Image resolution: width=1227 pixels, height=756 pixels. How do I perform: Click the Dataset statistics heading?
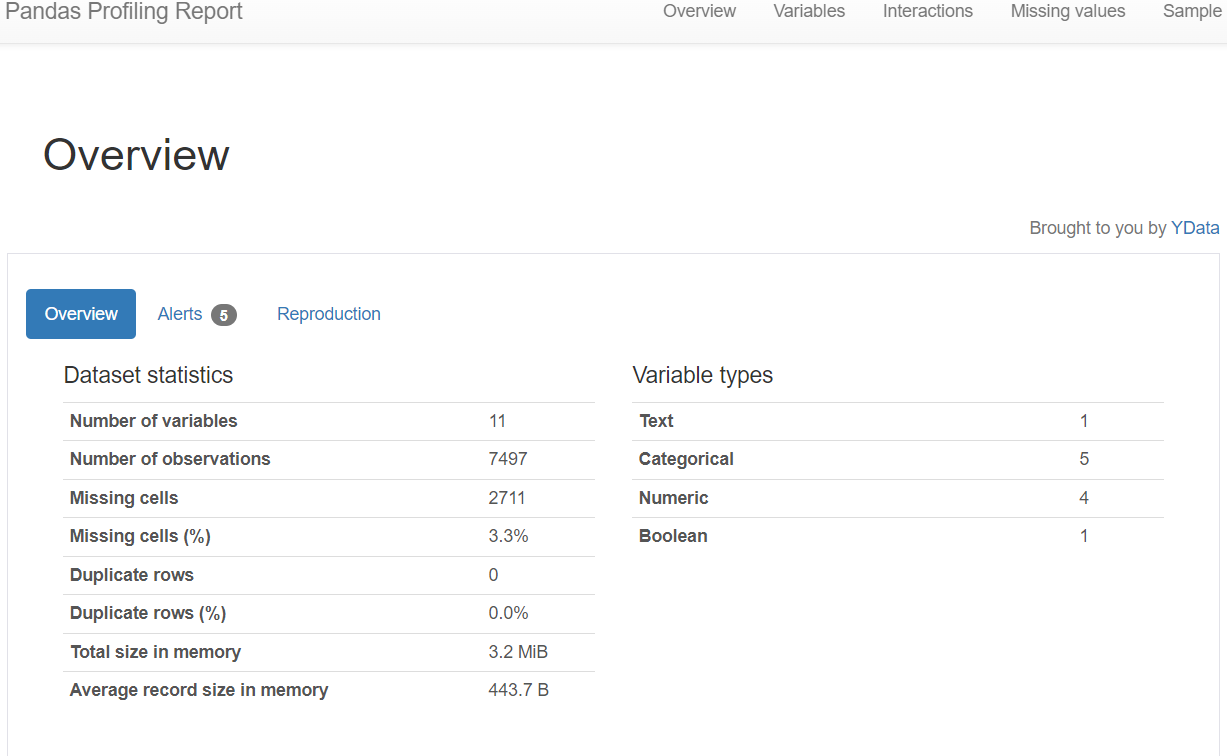148,375
